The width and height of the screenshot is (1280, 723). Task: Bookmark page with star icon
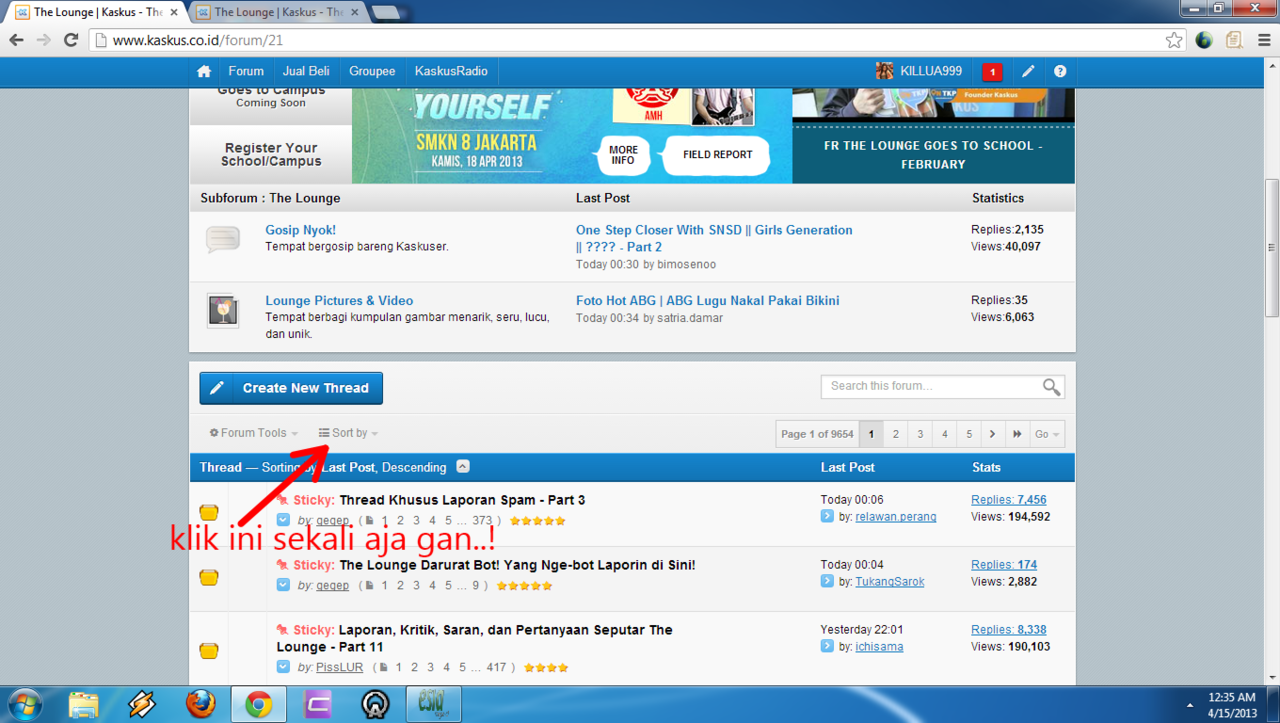[x=1174, y=40]
